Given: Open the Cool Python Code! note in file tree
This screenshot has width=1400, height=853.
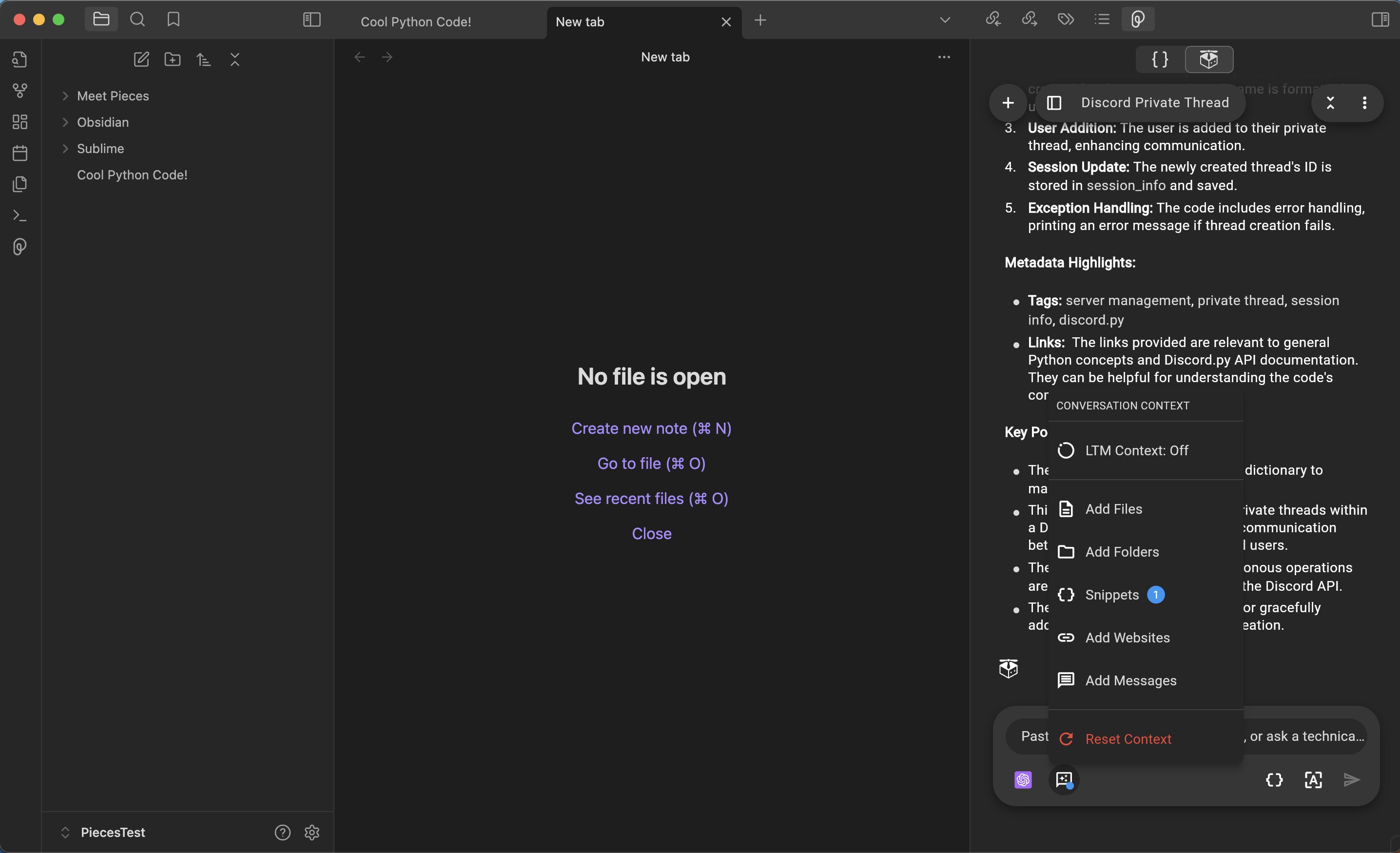Looking at the screenshot, I should coord(133,175).
